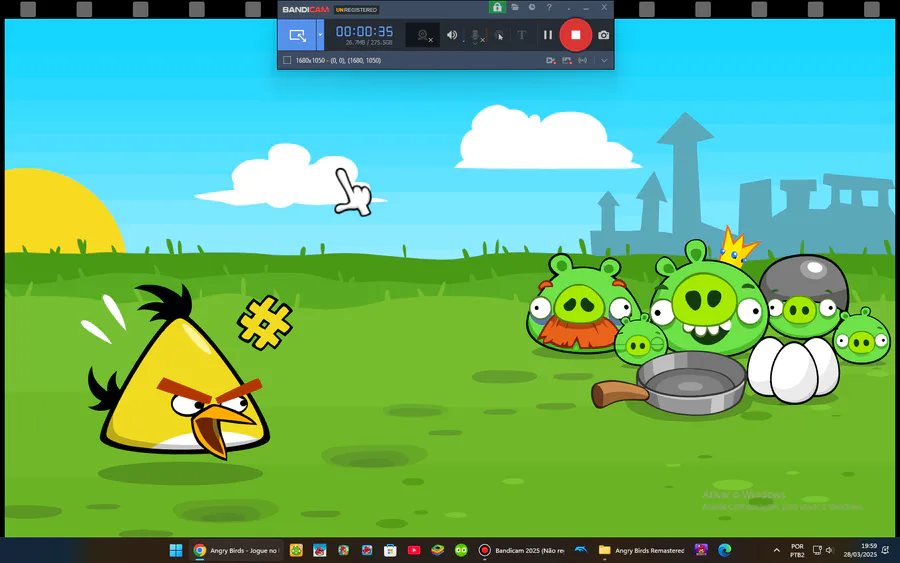The width and height of the screenshot is (900, 563).
Task: Expand Bandicam panel with bottom chevron
Action: [x=604, y=60]
